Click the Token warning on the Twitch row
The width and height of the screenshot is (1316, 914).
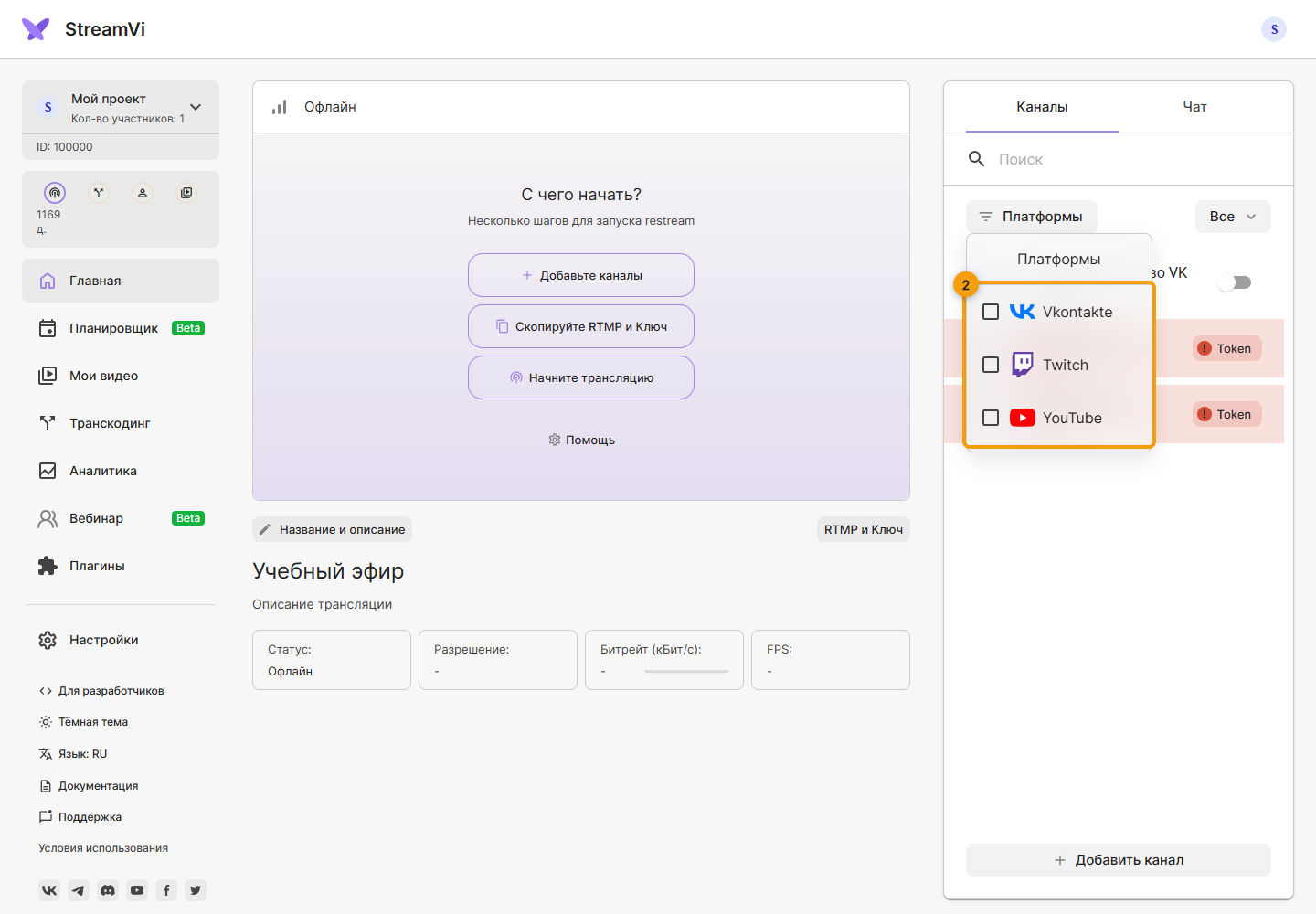point(1227,348)
